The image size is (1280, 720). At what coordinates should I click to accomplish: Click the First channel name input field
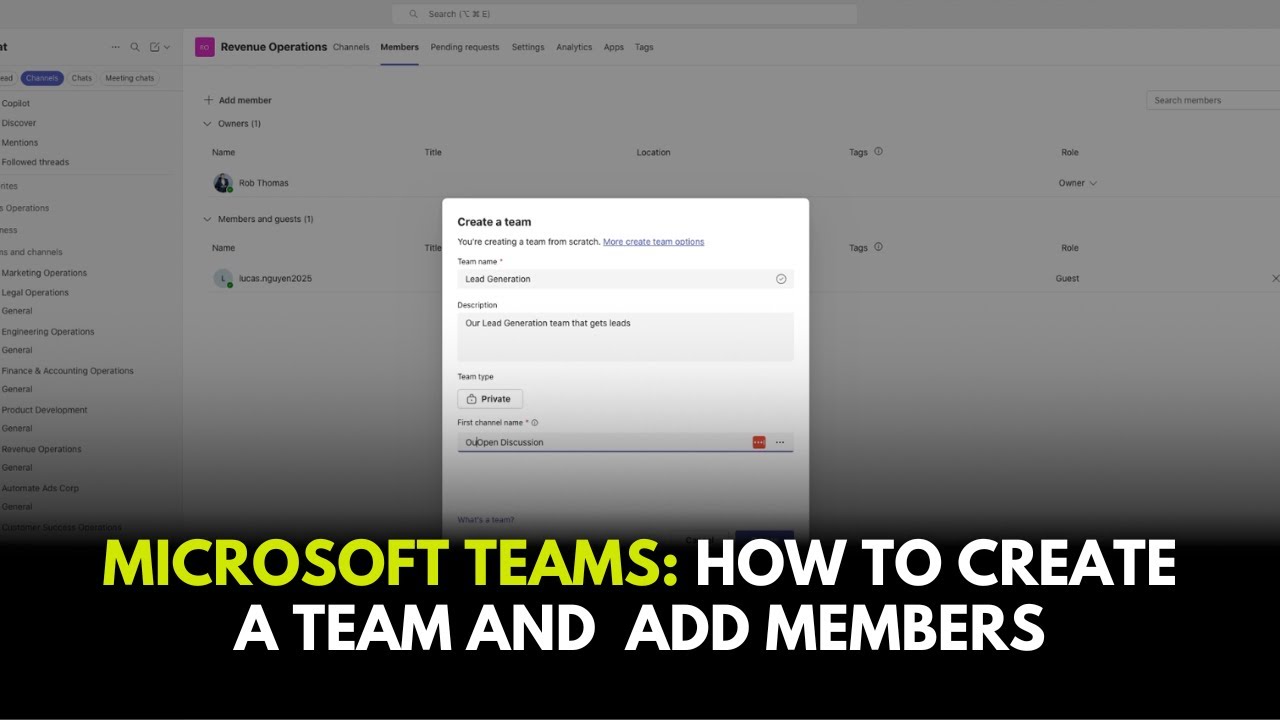625,442
